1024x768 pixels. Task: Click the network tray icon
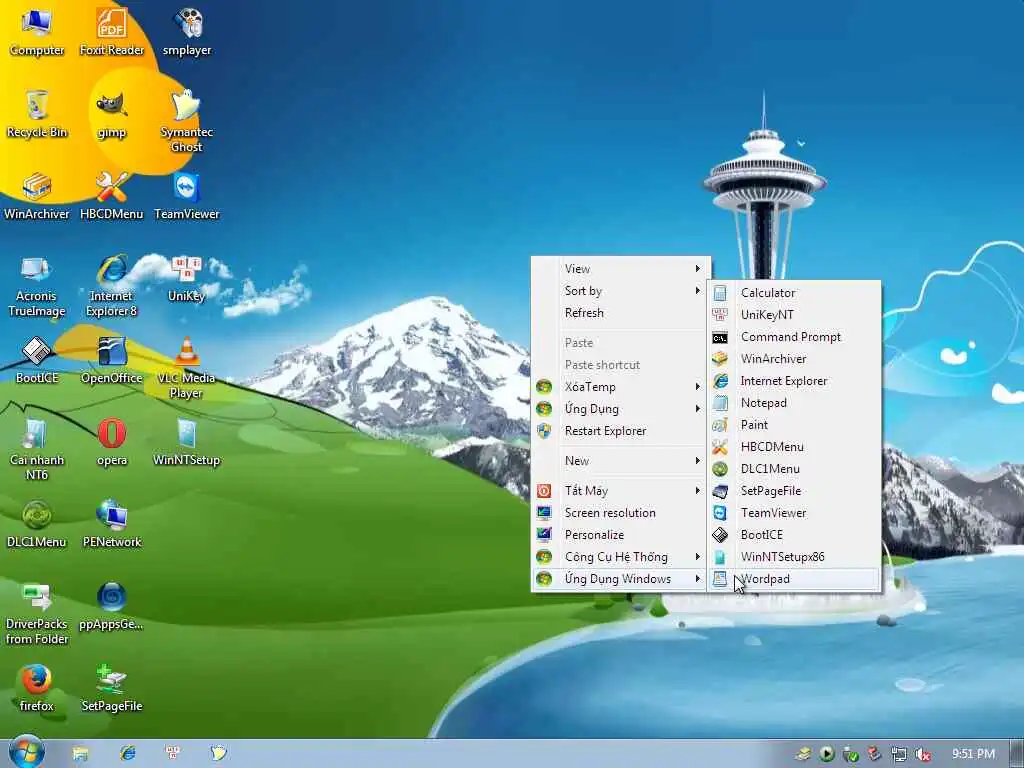point(899,754)
